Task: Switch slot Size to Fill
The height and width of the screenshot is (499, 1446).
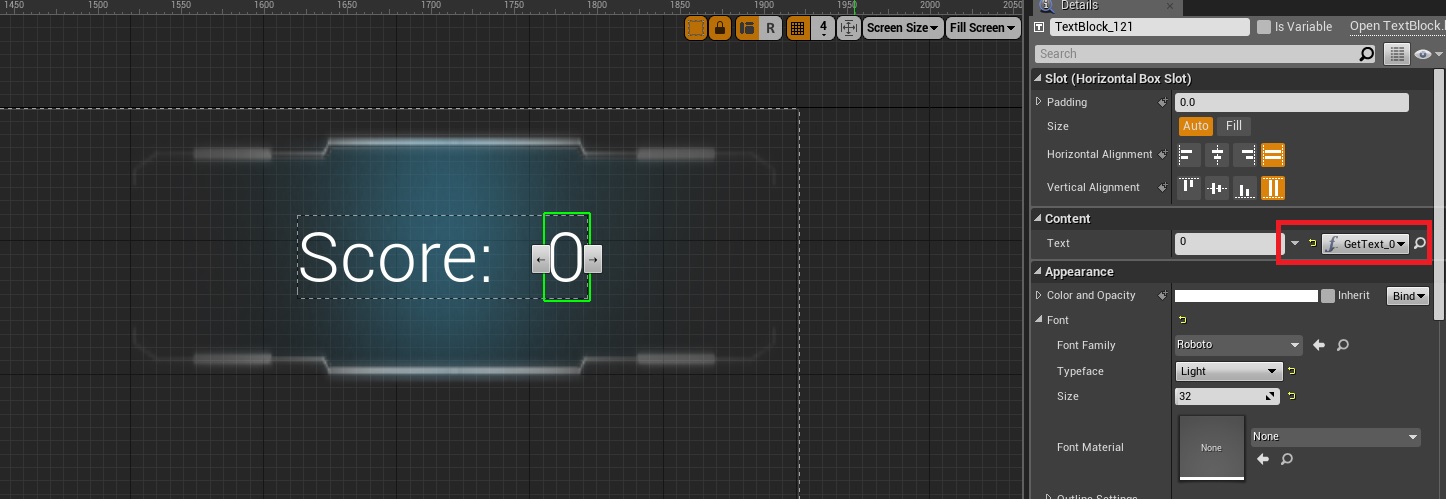Action: point(1234,126)
